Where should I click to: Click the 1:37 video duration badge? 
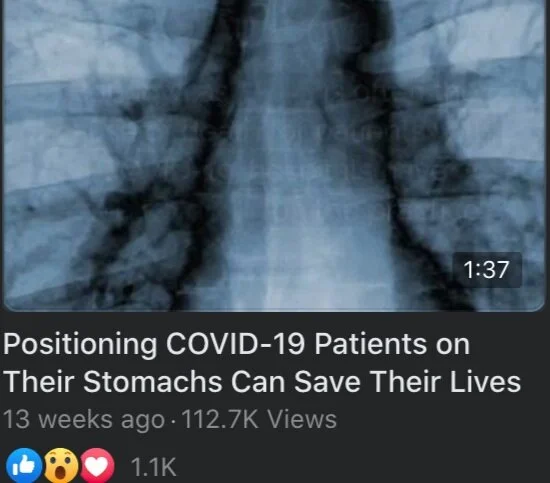pos(487,270)
